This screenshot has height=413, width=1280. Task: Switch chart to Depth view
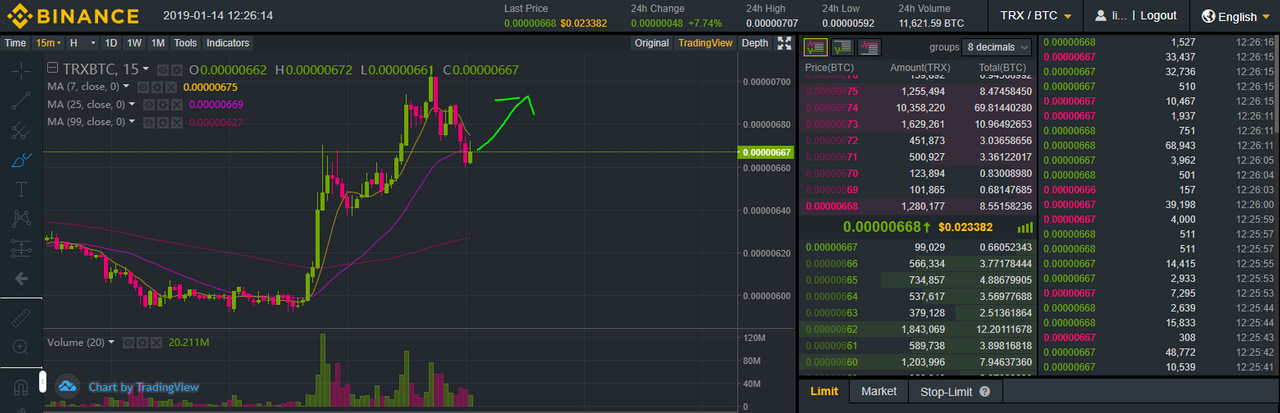755,43
